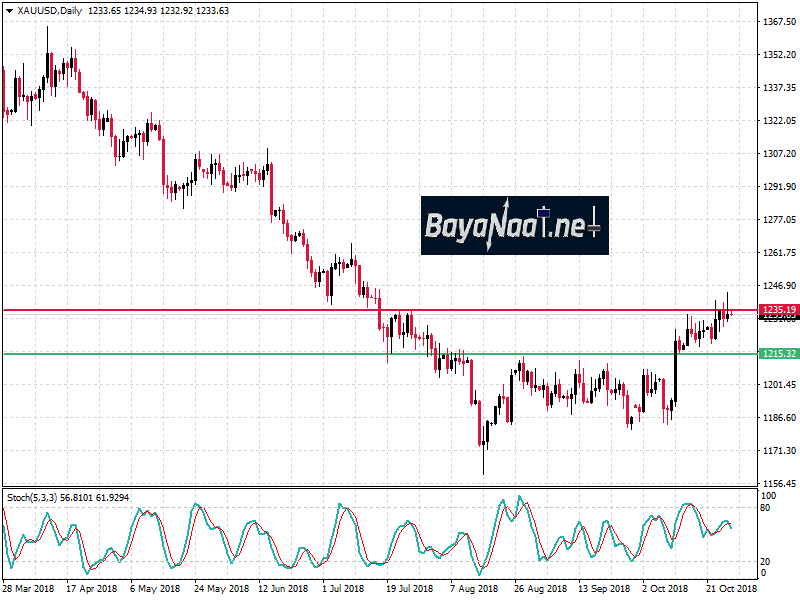Click the triangle arrow beside XAUUSD title
This screenshot has height=600, width=800.
click(x=9, y=9)
